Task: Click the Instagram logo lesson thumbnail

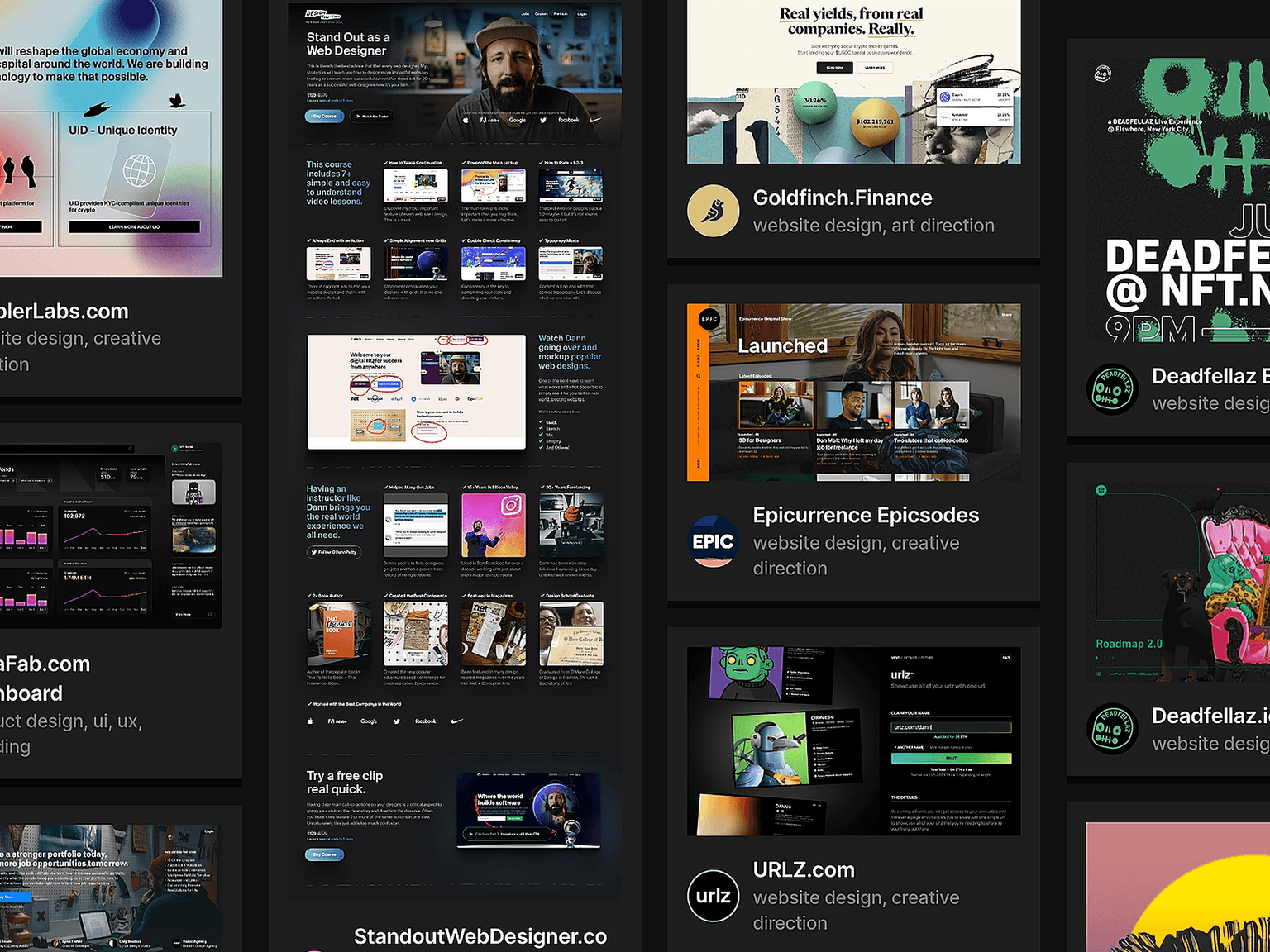Action: click(x=494, y=526)
